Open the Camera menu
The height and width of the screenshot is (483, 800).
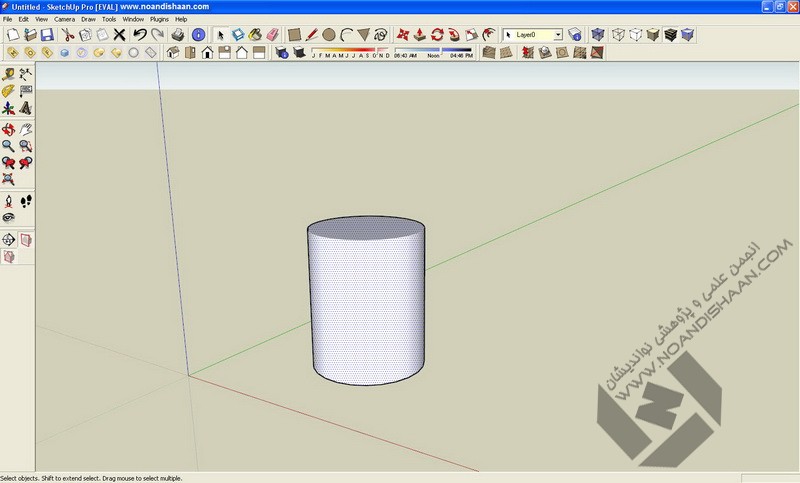[x=64, y=19]
